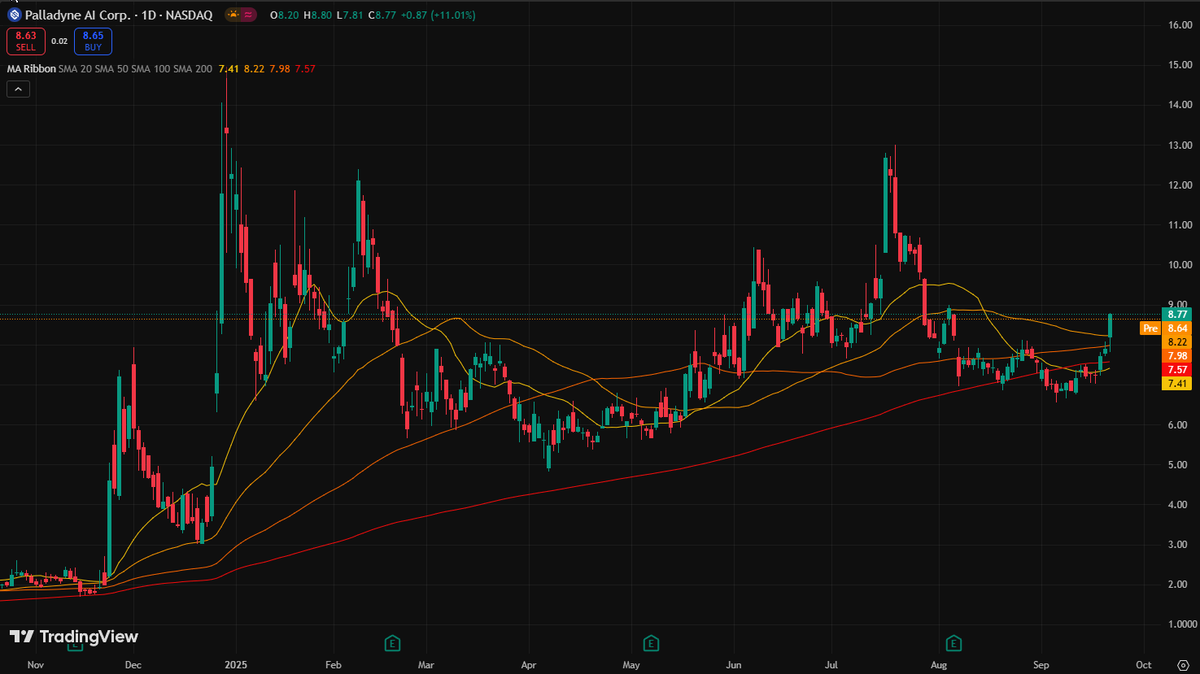
Task: Collapse the indicator legend with the chevron
Action: (18, 89)
